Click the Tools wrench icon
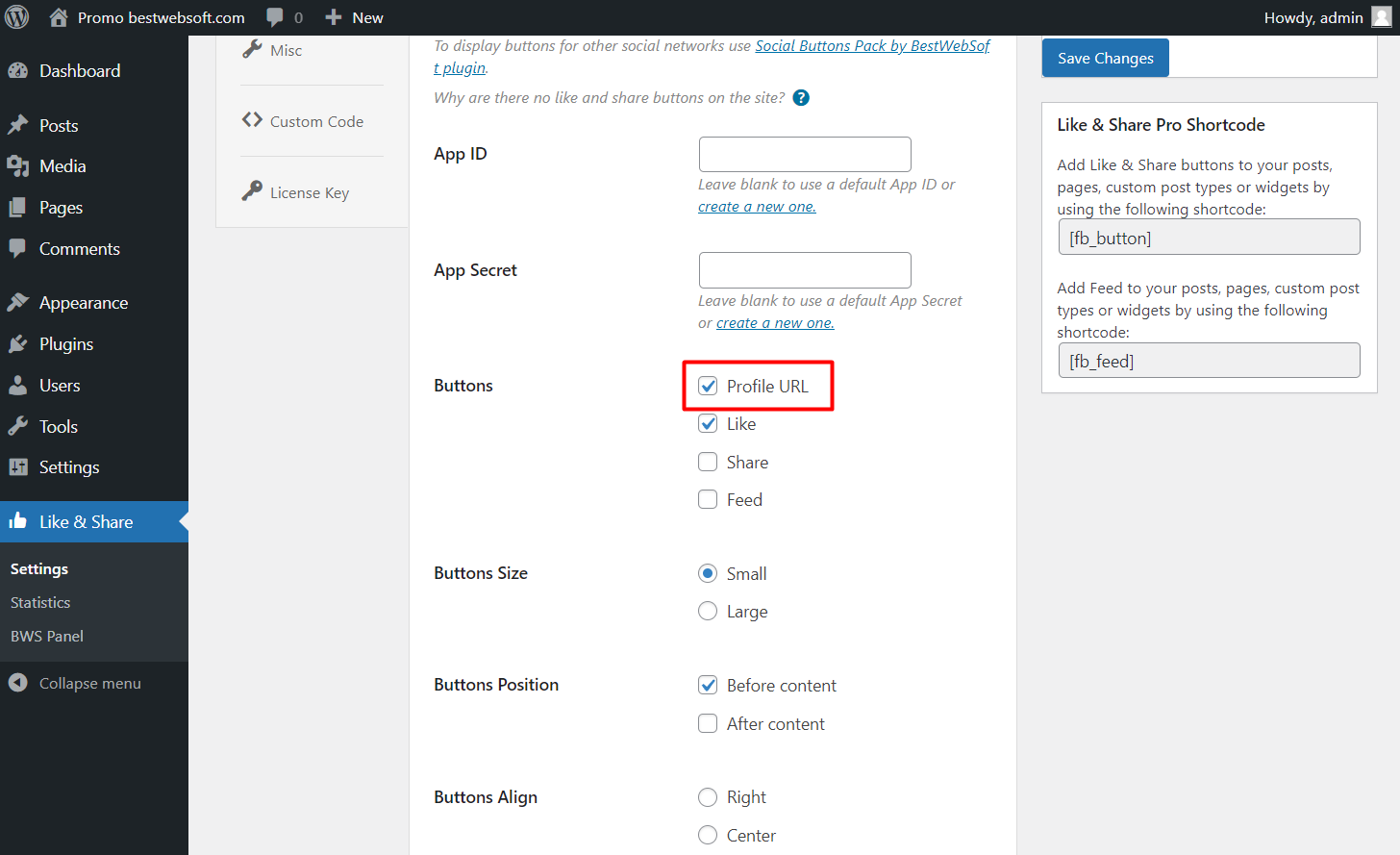Image resolution: width=1400 pixels, height=855 pixels. (17, 426)
